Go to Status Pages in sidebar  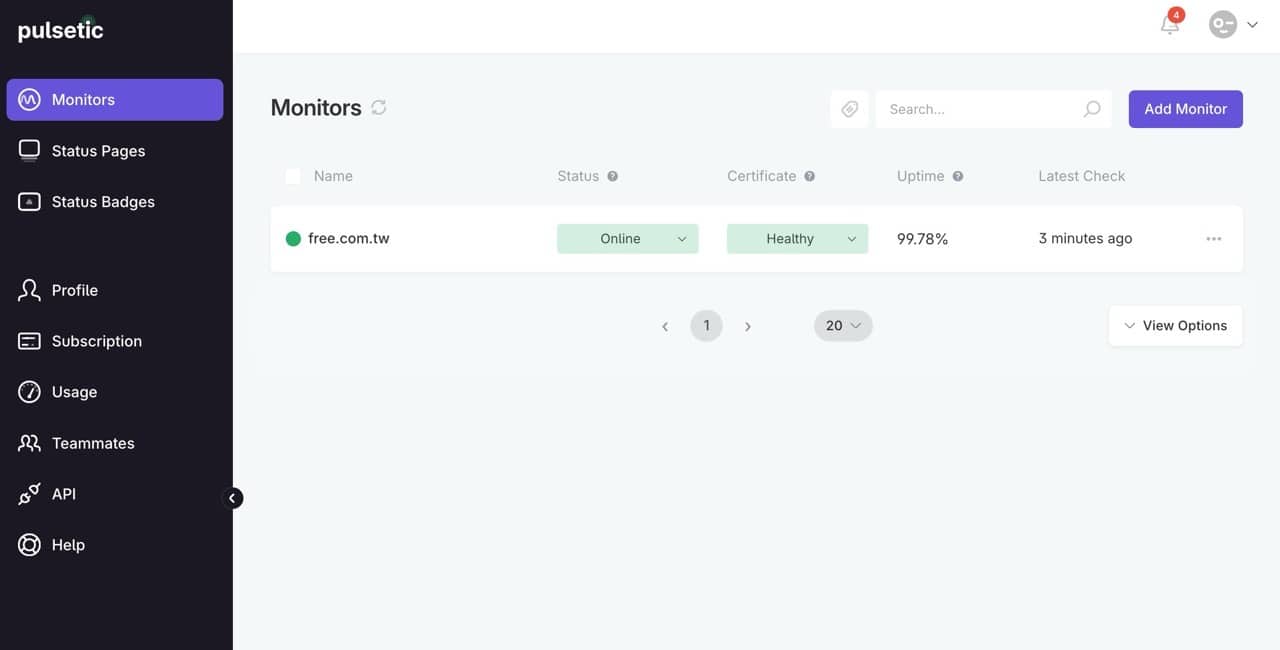[x=98, y=151]
